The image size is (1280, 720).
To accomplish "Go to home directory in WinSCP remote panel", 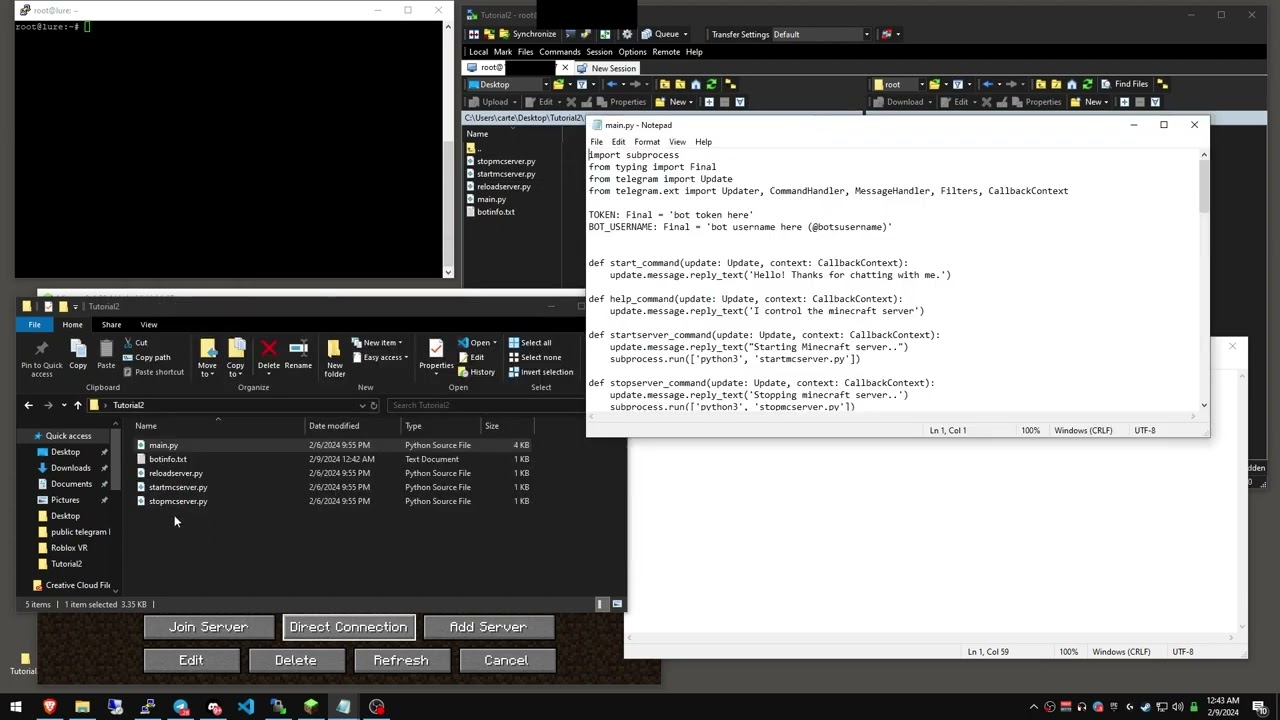I will 1072,84.
